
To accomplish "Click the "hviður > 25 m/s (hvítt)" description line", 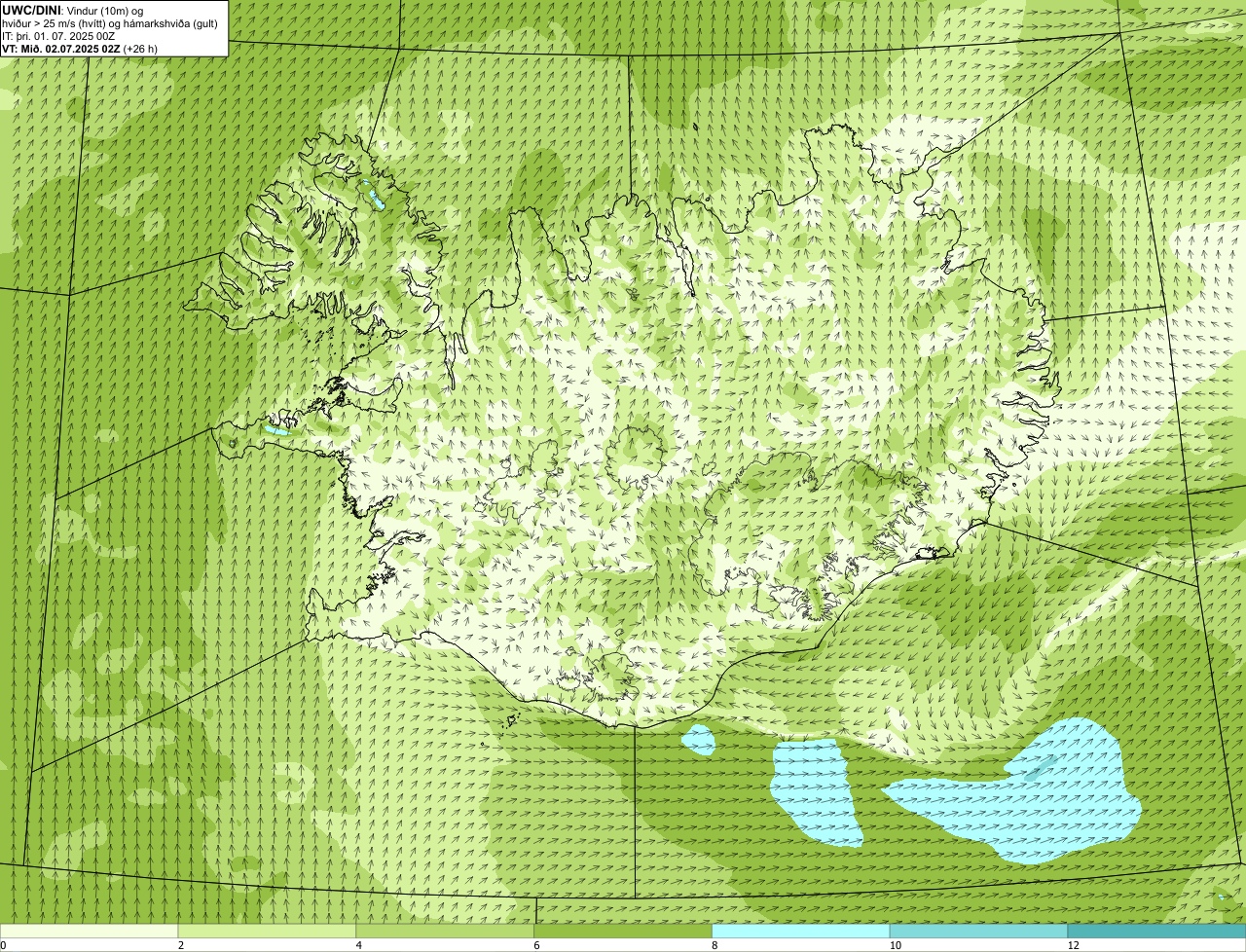I will pyautogui.click(x=110, y=22).
